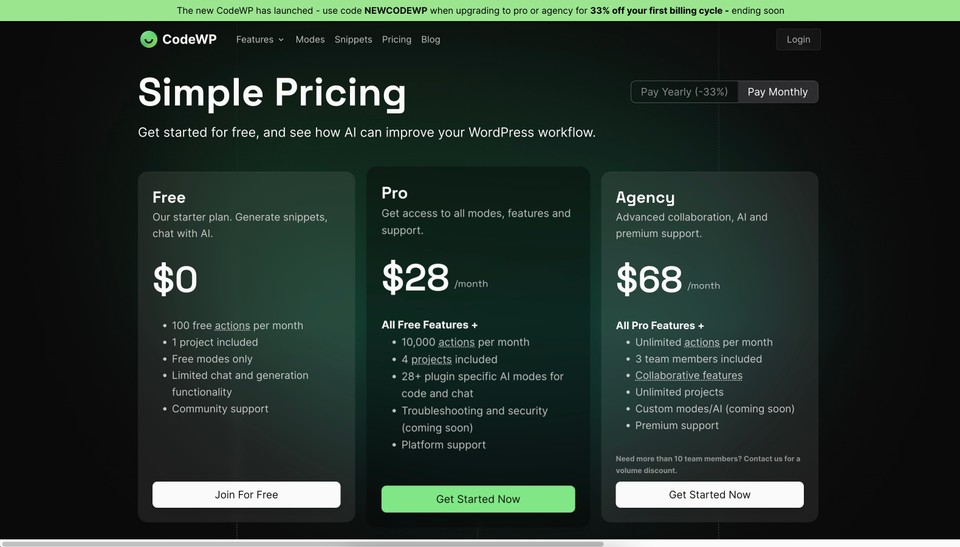960x547 pixels.
Task: Open the Modes menu item
Action: coord(310,39)
